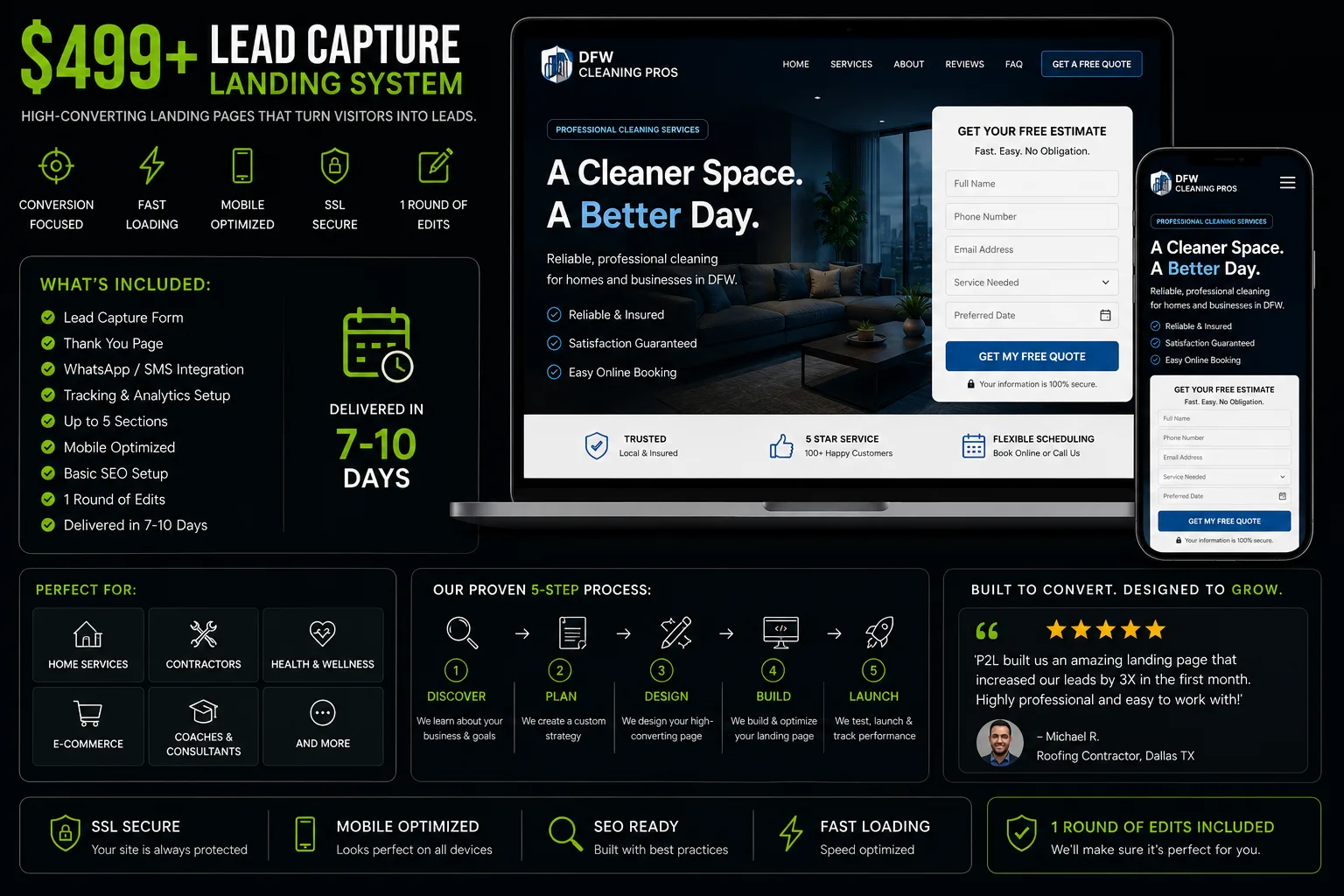Screen dimensions: 1344x896
Task: Open the Service Needed dropdown in laptop form
Action: click(1032, 282)
